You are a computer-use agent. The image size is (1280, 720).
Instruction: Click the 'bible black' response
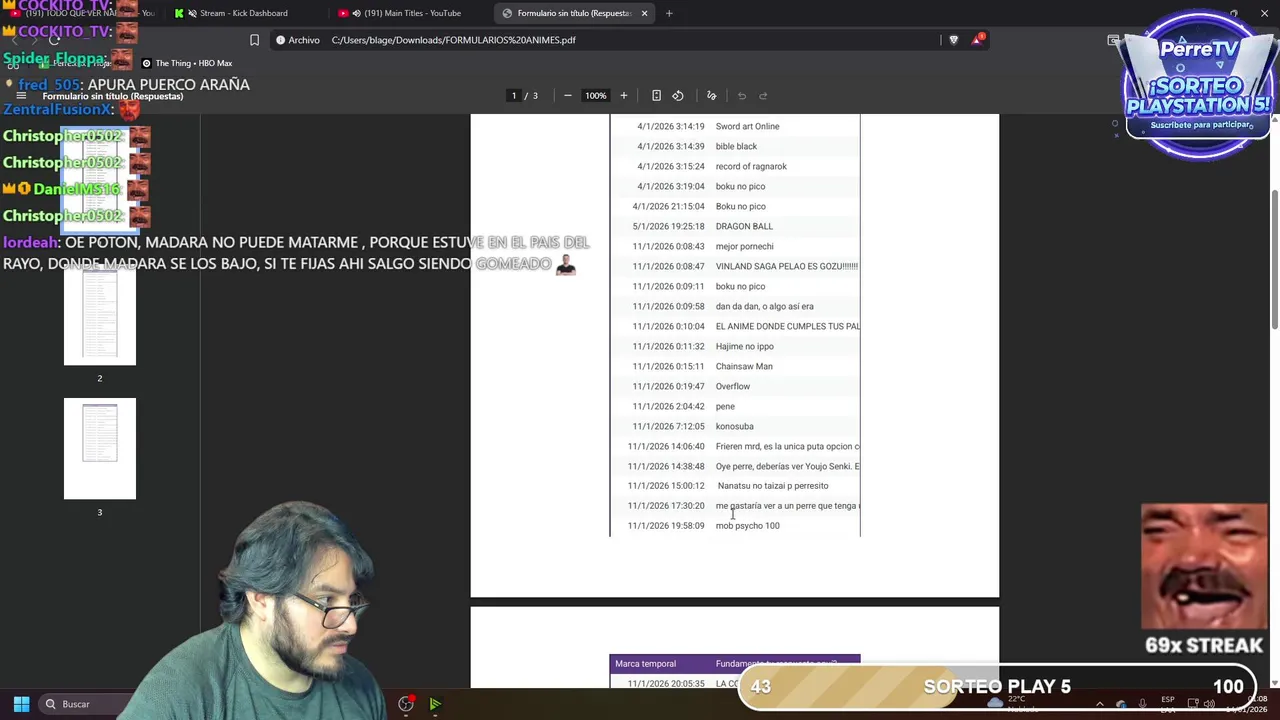coord(736,147)
